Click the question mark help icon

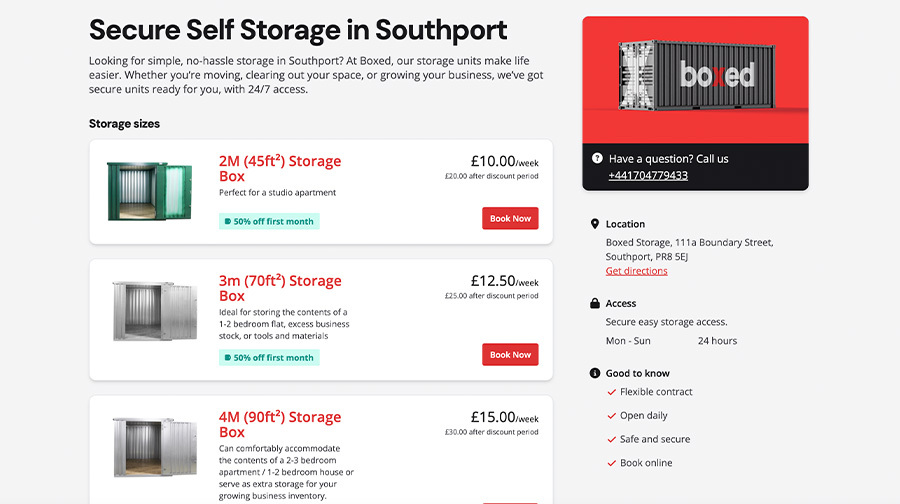(x=597, y=158)
